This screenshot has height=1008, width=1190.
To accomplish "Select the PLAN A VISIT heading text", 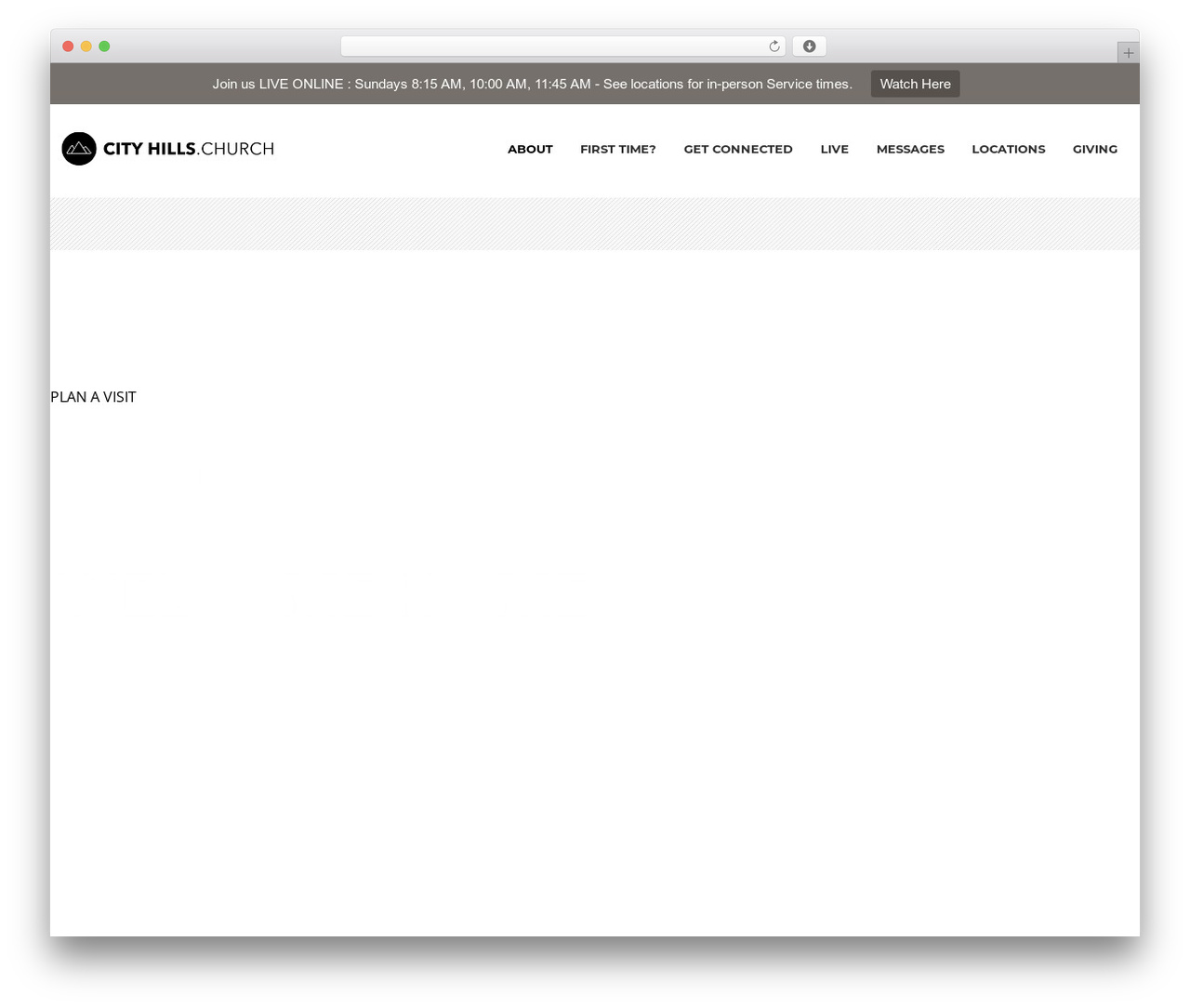I will pyautogui.click(x=93, y=397).
